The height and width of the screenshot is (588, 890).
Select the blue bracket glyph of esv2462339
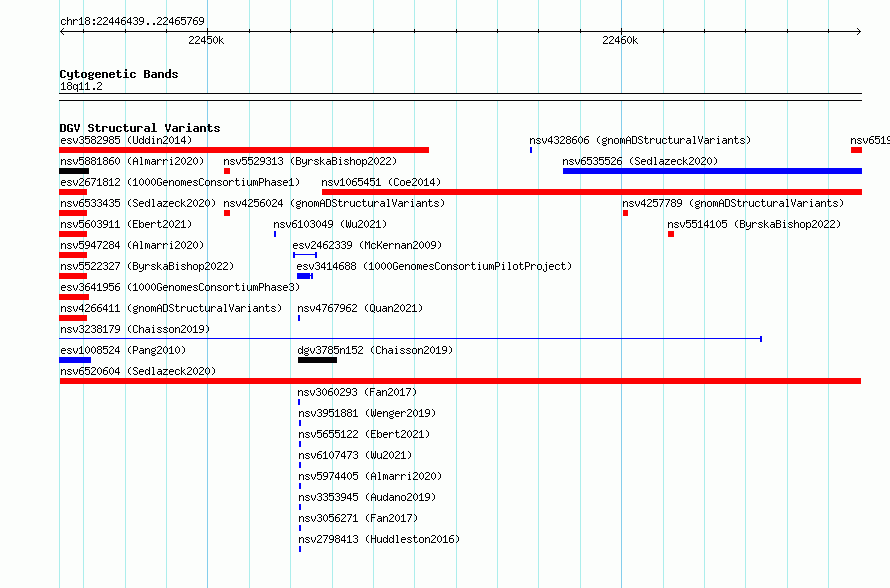[305, 255]
